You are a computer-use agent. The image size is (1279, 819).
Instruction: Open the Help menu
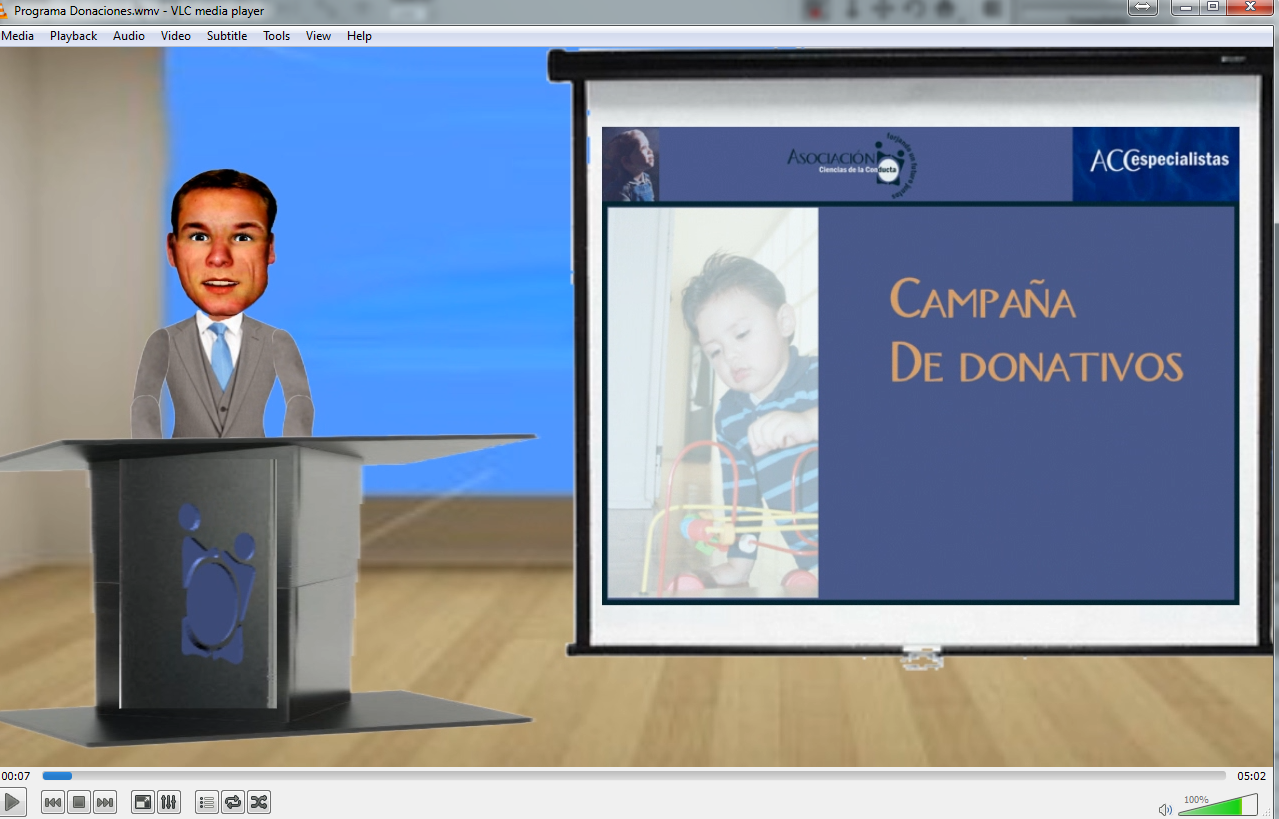(x=359, y=36)
